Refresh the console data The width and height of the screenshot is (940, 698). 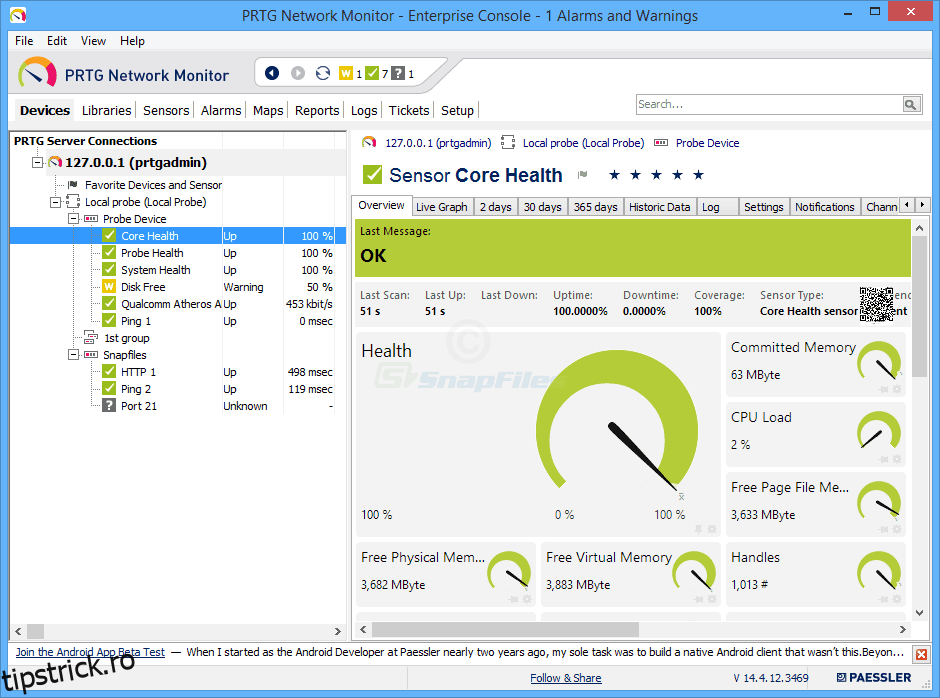323,73
